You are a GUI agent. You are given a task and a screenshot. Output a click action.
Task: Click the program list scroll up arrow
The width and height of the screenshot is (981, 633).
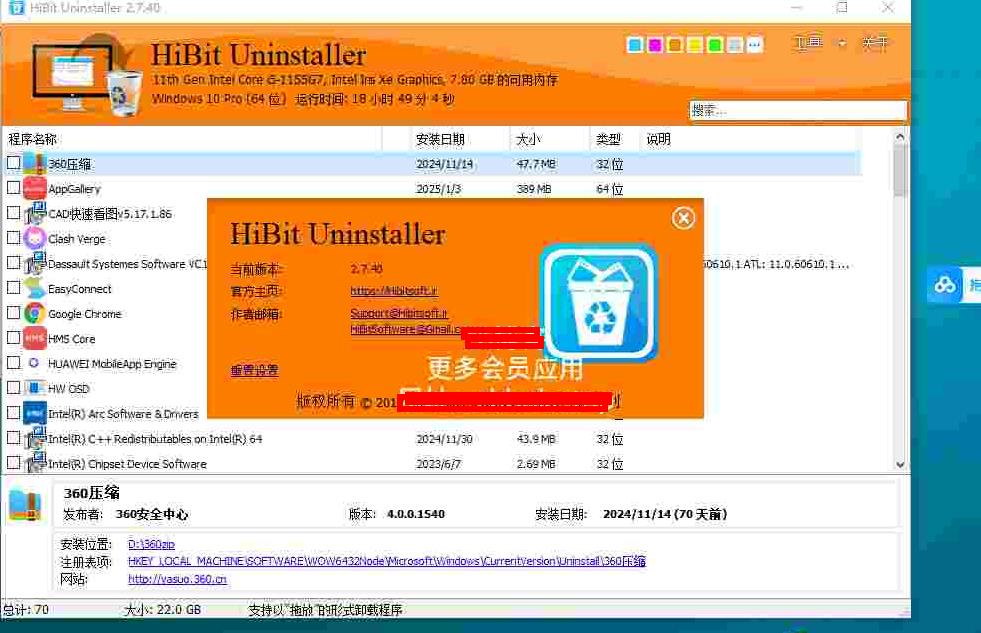(x=900, y=136)
